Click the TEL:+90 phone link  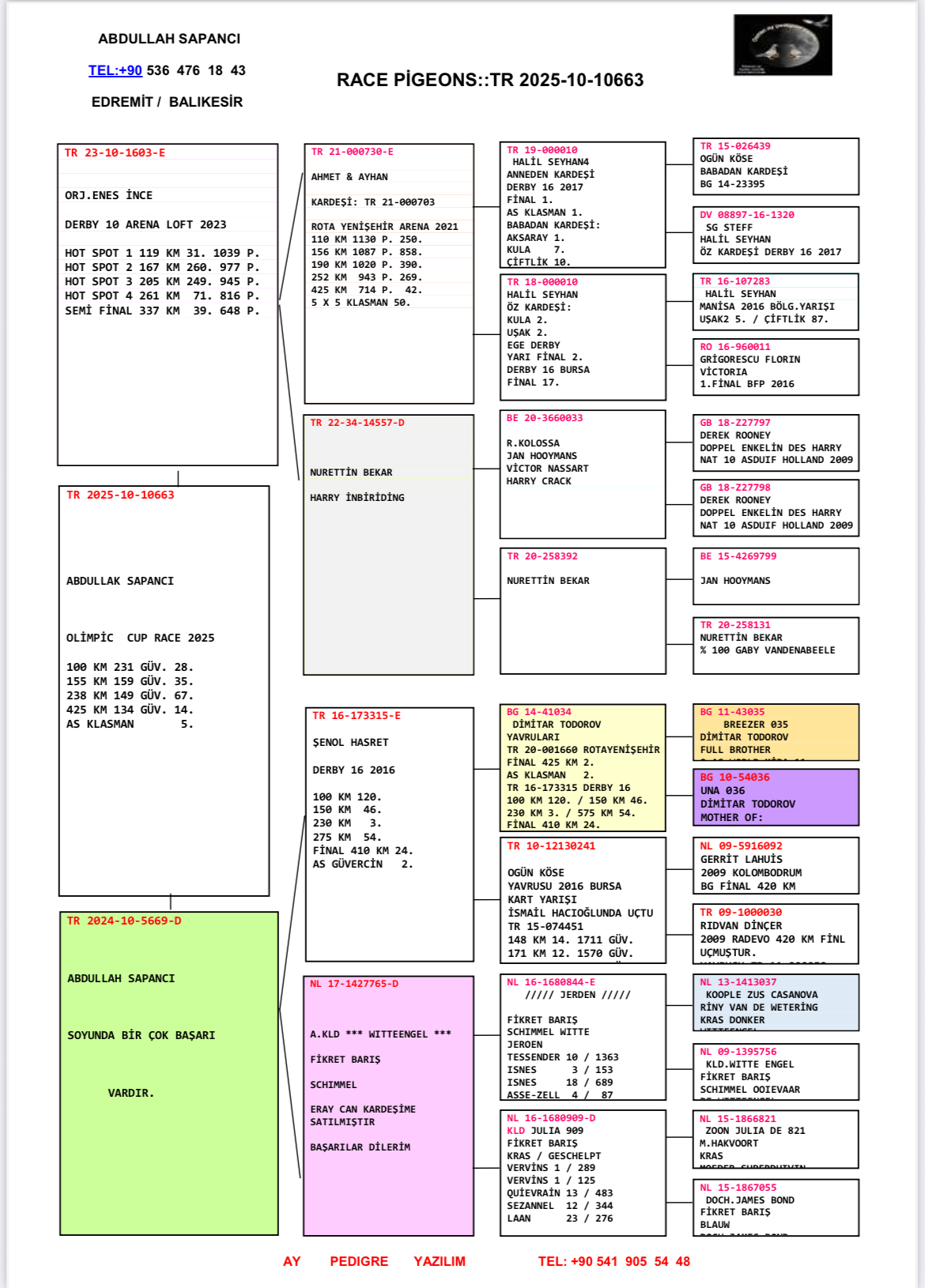[x=115, y=70]
